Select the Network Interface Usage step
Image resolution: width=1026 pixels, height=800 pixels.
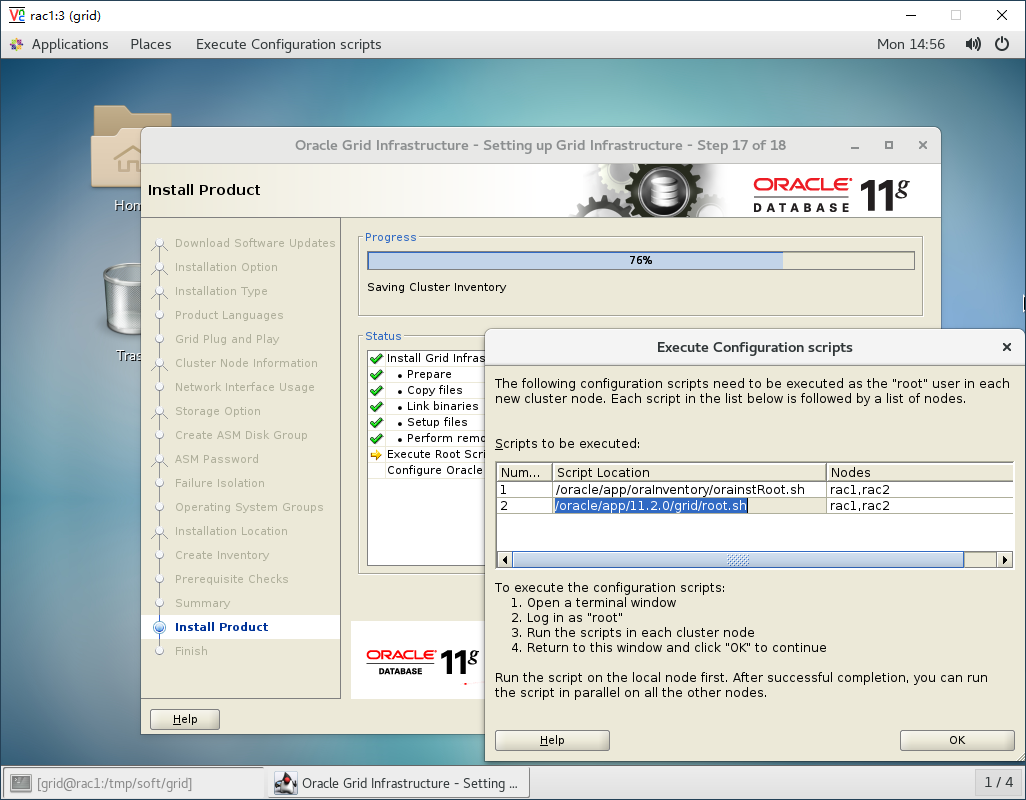(x=244, y=387)
